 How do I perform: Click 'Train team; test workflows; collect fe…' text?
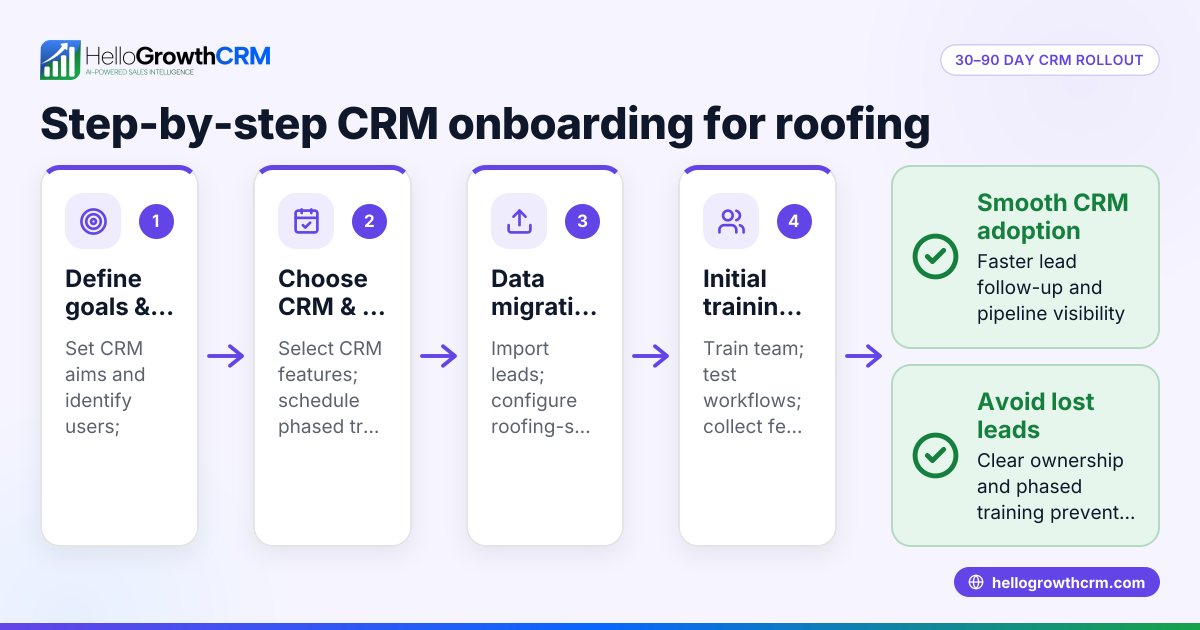tap(752, 388)
